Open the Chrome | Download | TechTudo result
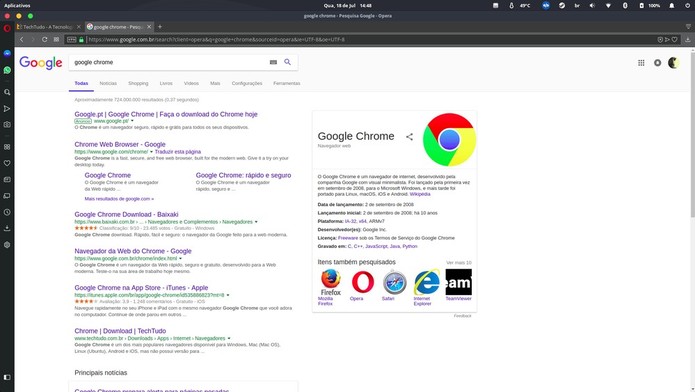Image resolution: width=695 pixels, height=392 pixels. 120,331
